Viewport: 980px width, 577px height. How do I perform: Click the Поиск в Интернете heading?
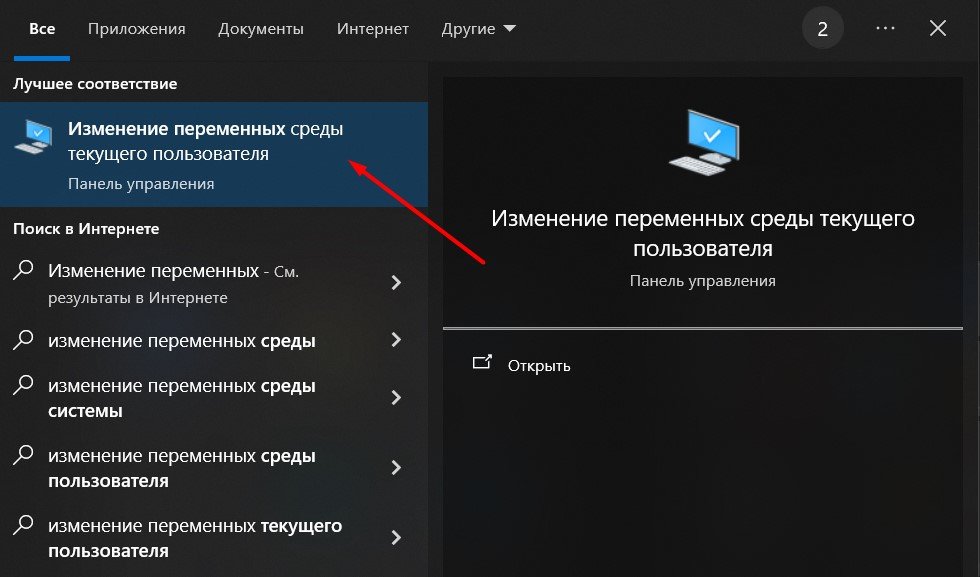[x=86, y=229]
